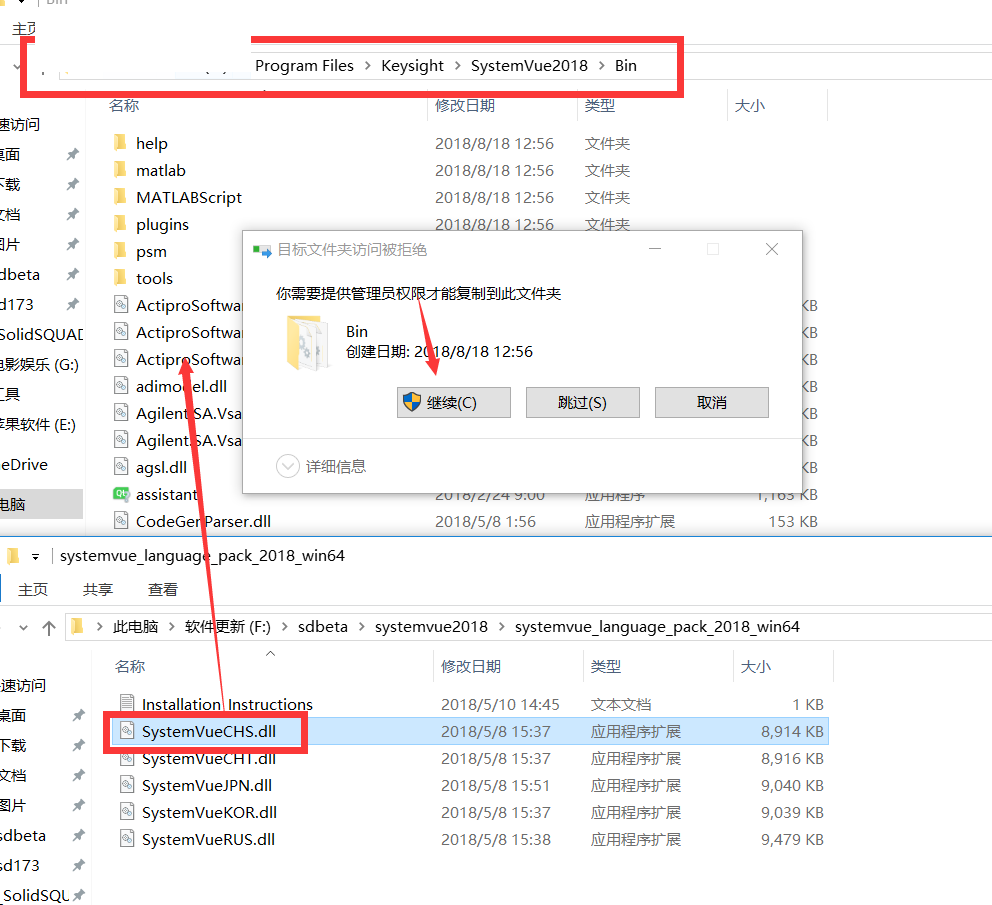Click the pin icon next to sd173 in lower sidebar
The width and height of the screenshot is (992, 905).
click(78, 865)
